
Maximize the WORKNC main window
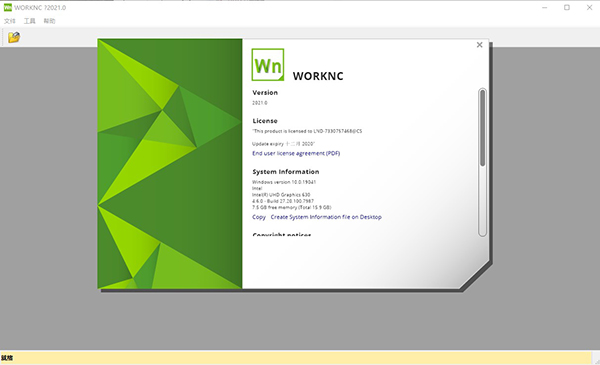[567, 8]
